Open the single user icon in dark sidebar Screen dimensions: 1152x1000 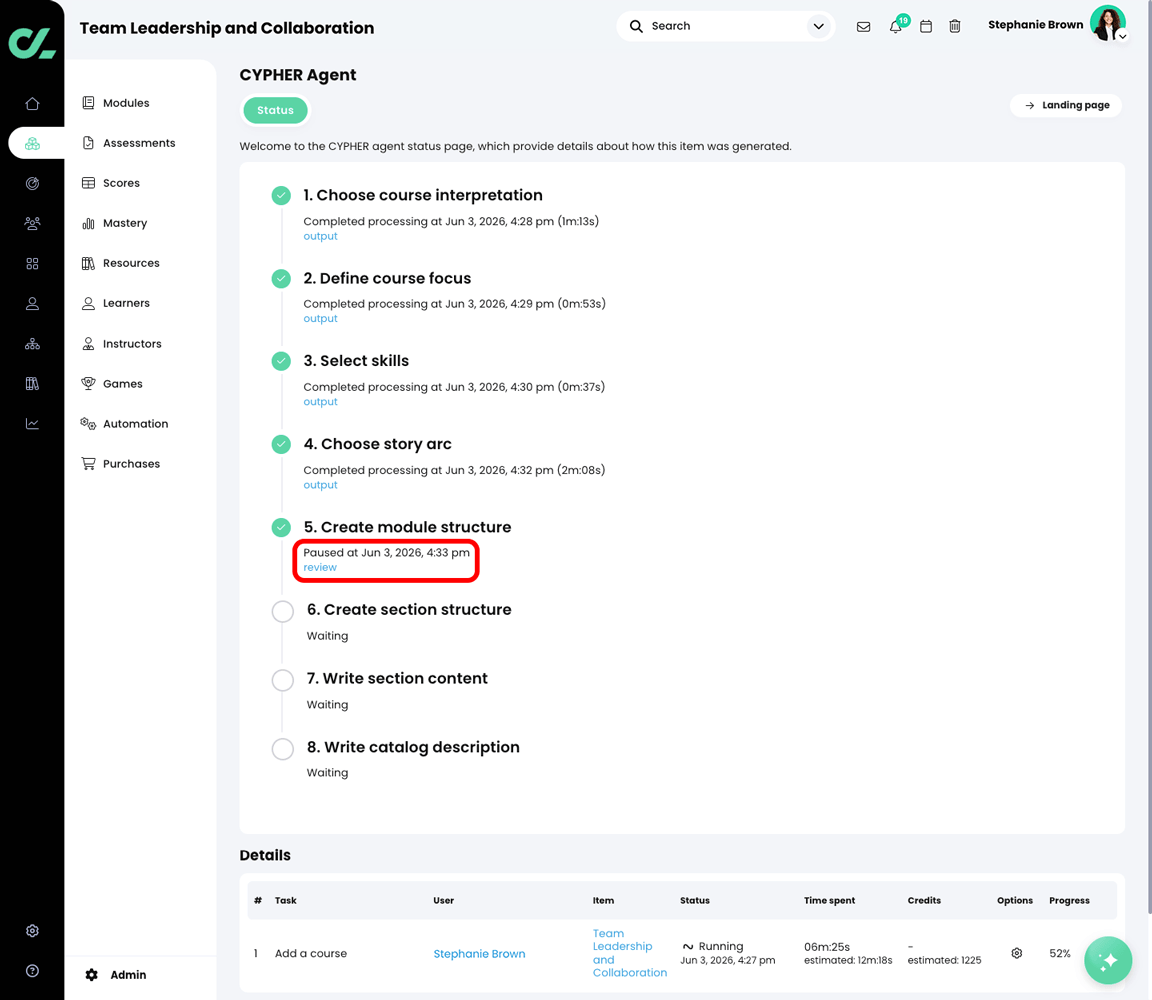(32, 303)
